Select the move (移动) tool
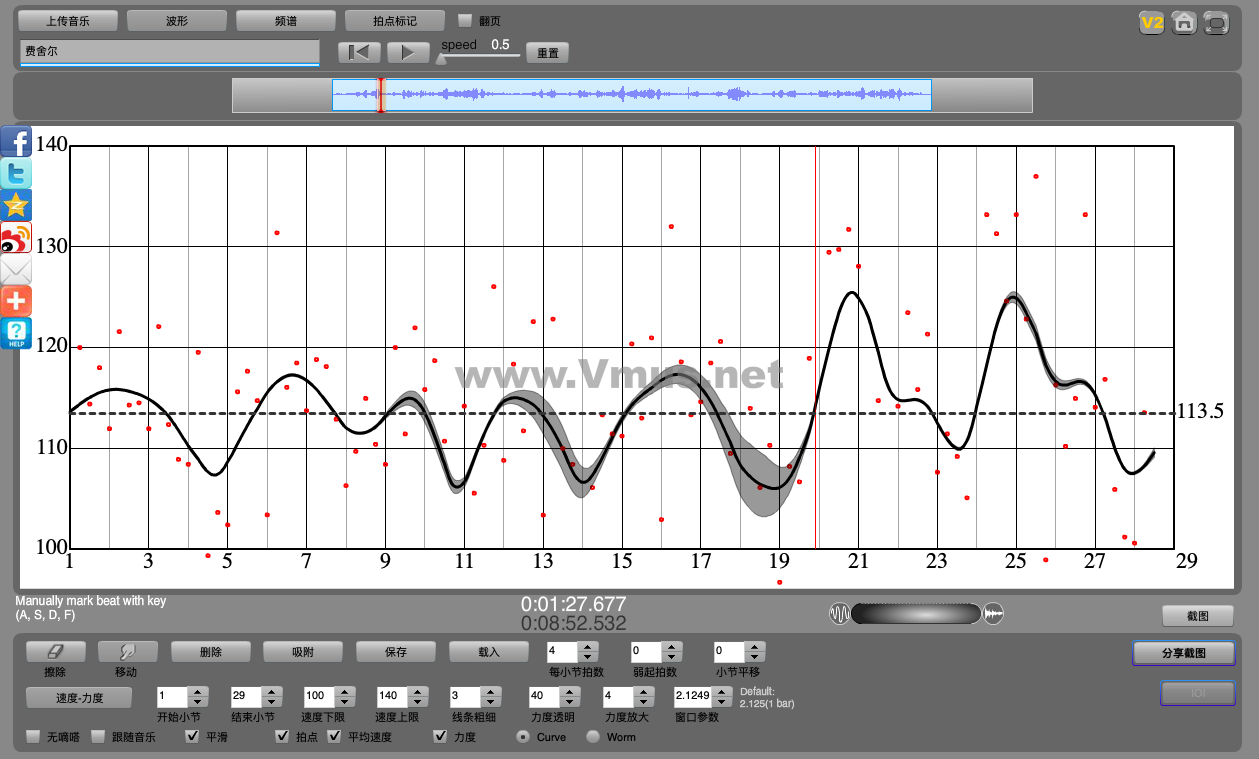The image size is (1259, 759). pos(128,652)
